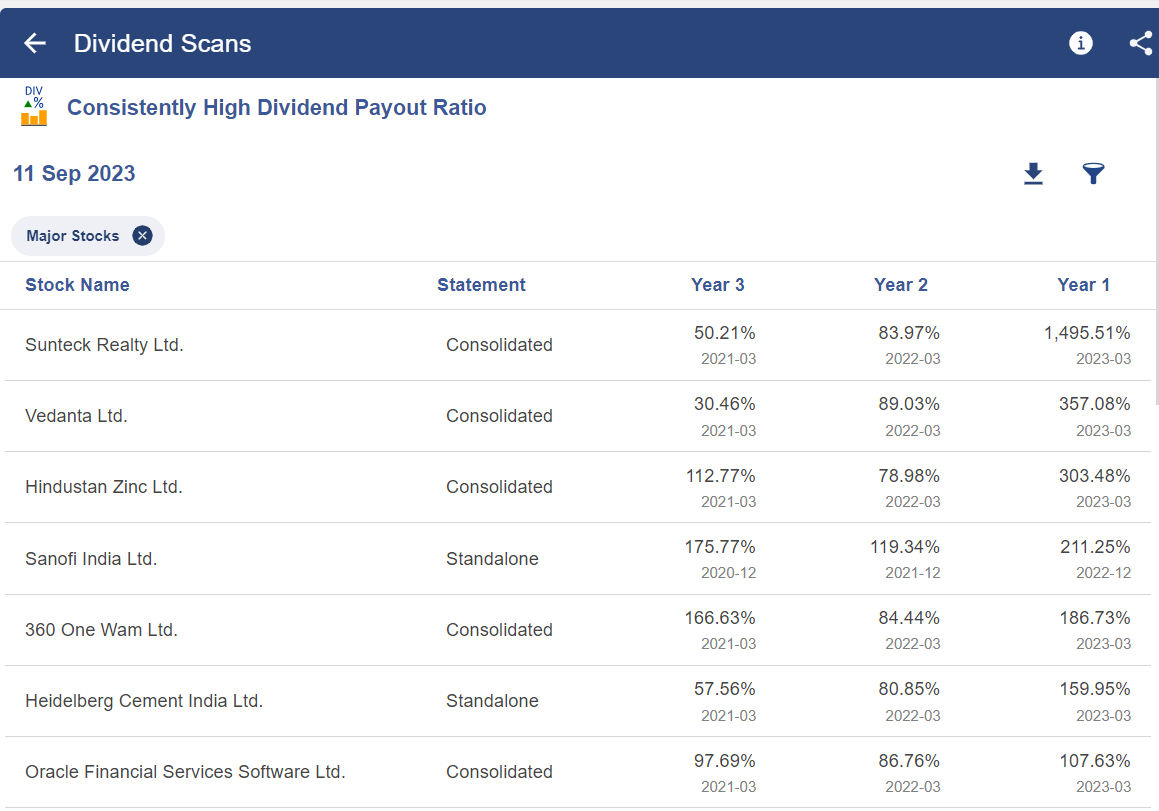Viewport: 1159px width, 811px height.
Task: Sort by Statement column header
Action: coord(481,285)
